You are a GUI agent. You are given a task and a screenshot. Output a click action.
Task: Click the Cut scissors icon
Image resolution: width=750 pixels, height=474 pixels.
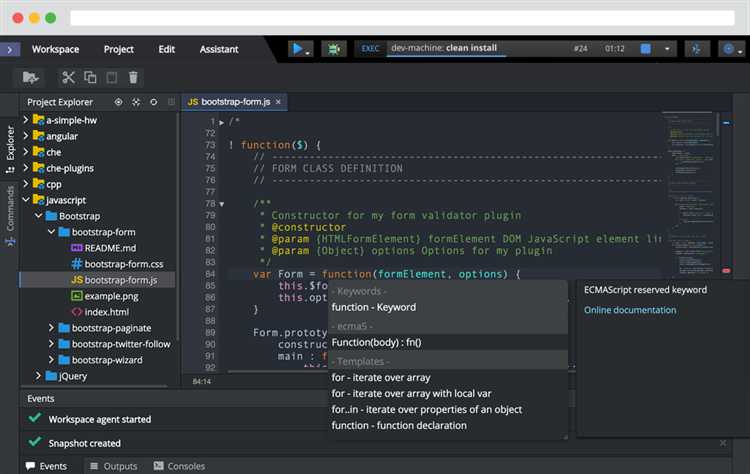[68, 77]
